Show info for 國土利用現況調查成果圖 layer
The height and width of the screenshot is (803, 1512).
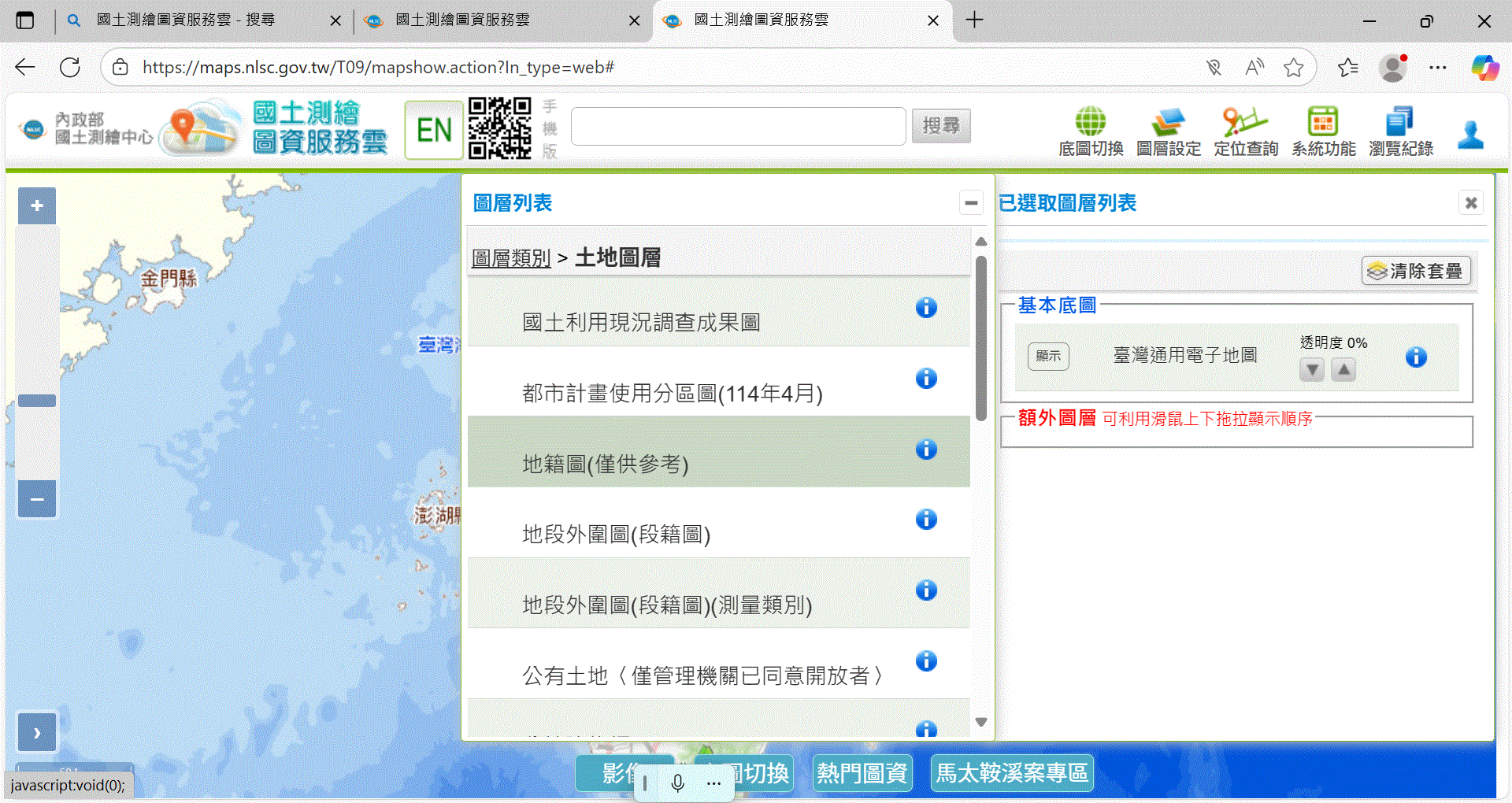coord(926,308)
